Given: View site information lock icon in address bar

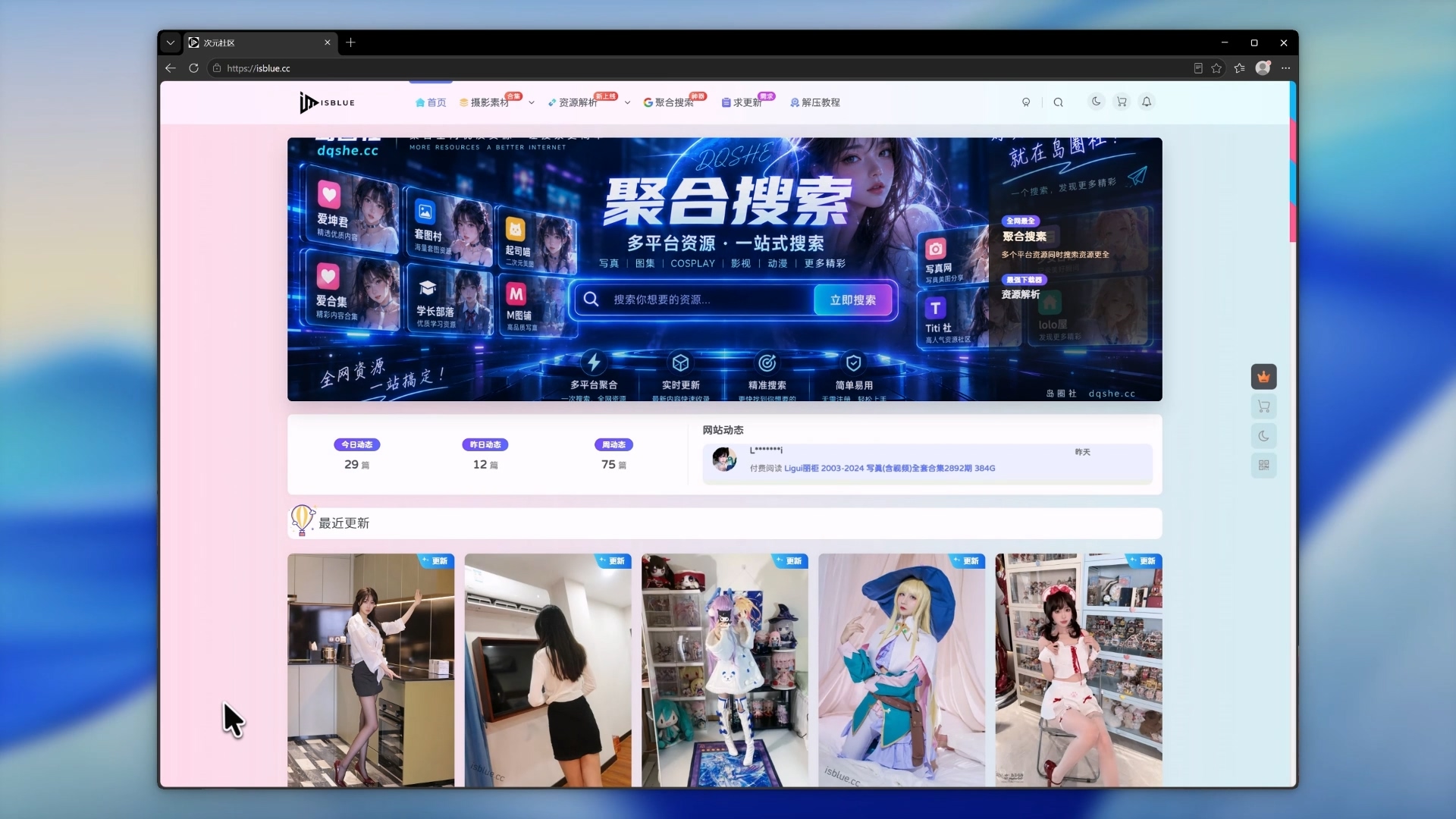Looking at the screenshot, I should click(x=217, y=68).
